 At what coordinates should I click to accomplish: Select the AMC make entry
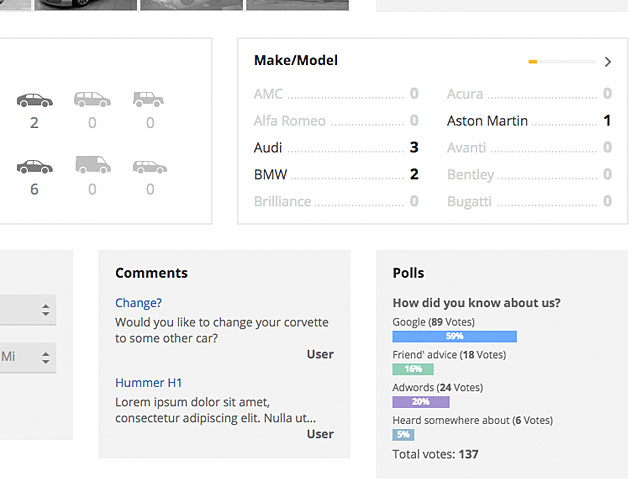tap(336, 93)
